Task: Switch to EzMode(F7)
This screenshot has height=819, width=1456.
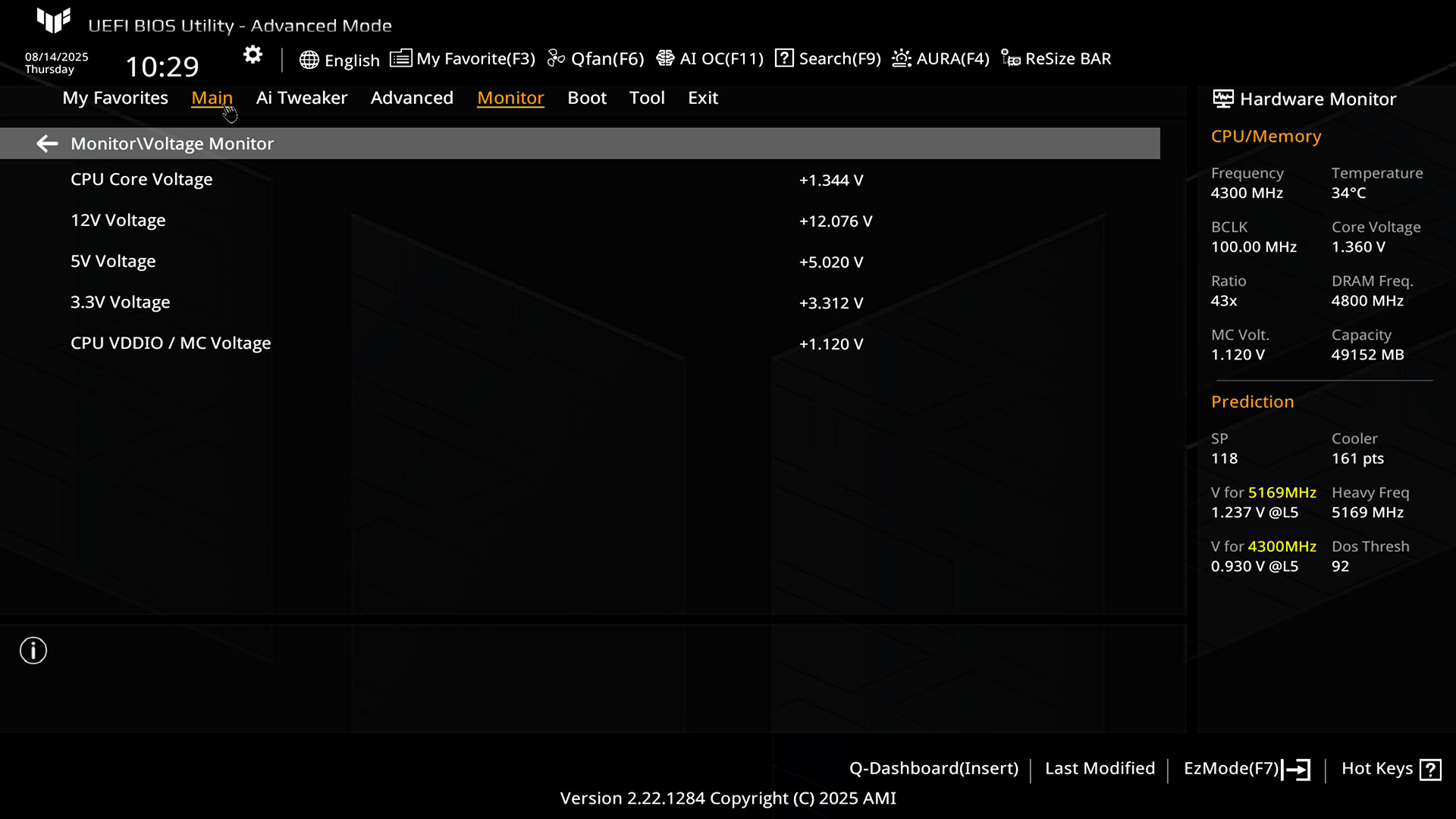Action: point(1246,769)
